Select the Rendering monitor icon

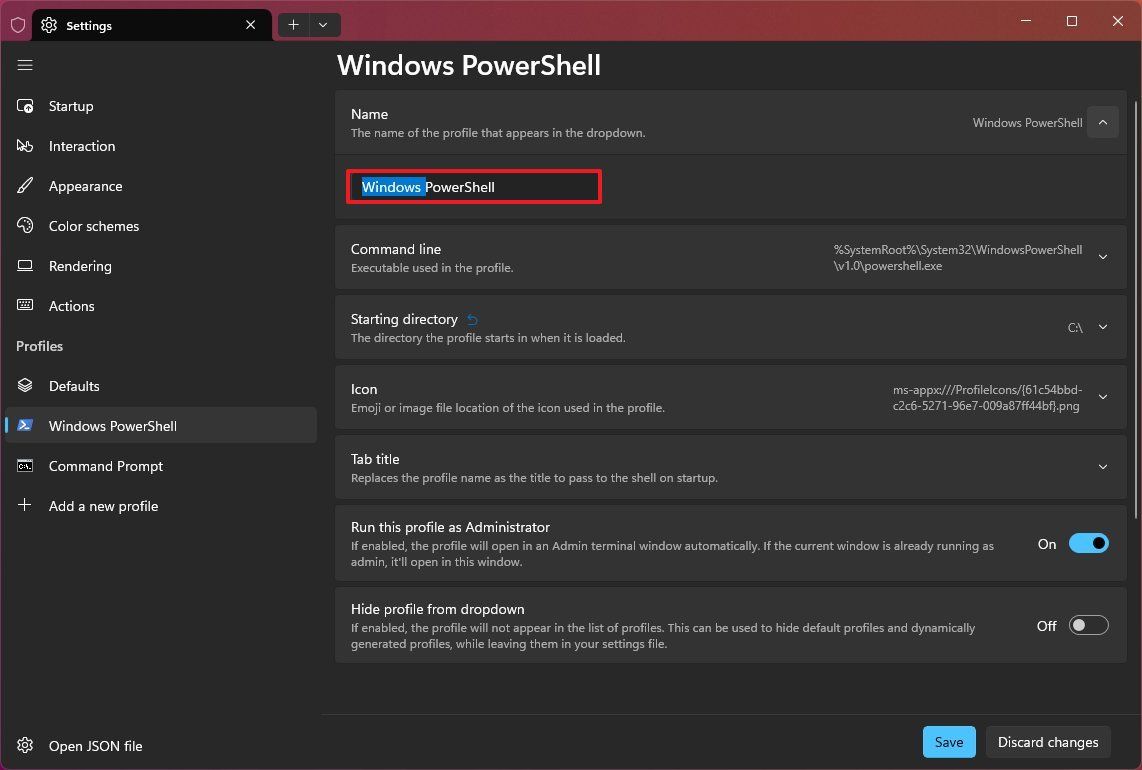tap(24, 266)
